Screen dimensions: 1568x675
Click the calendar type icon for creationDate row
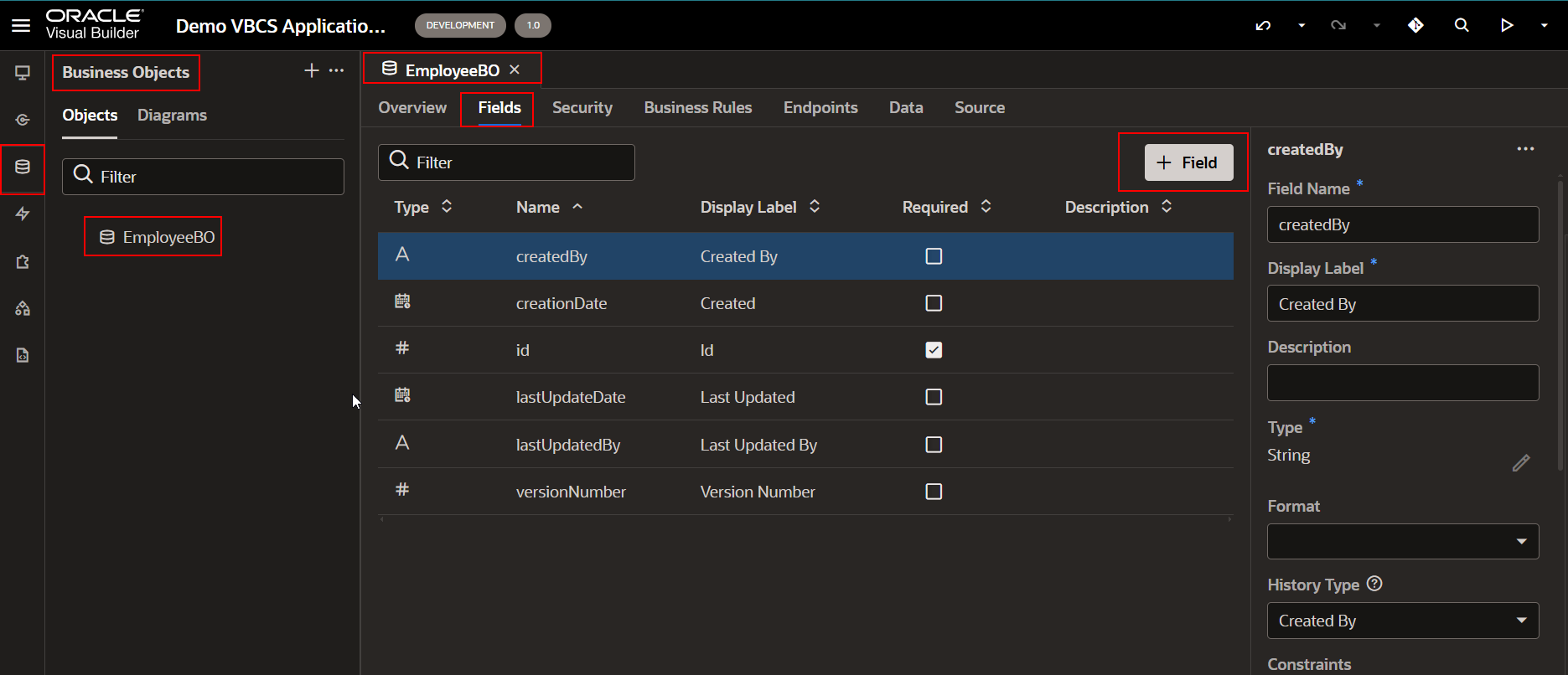[402, 301]
